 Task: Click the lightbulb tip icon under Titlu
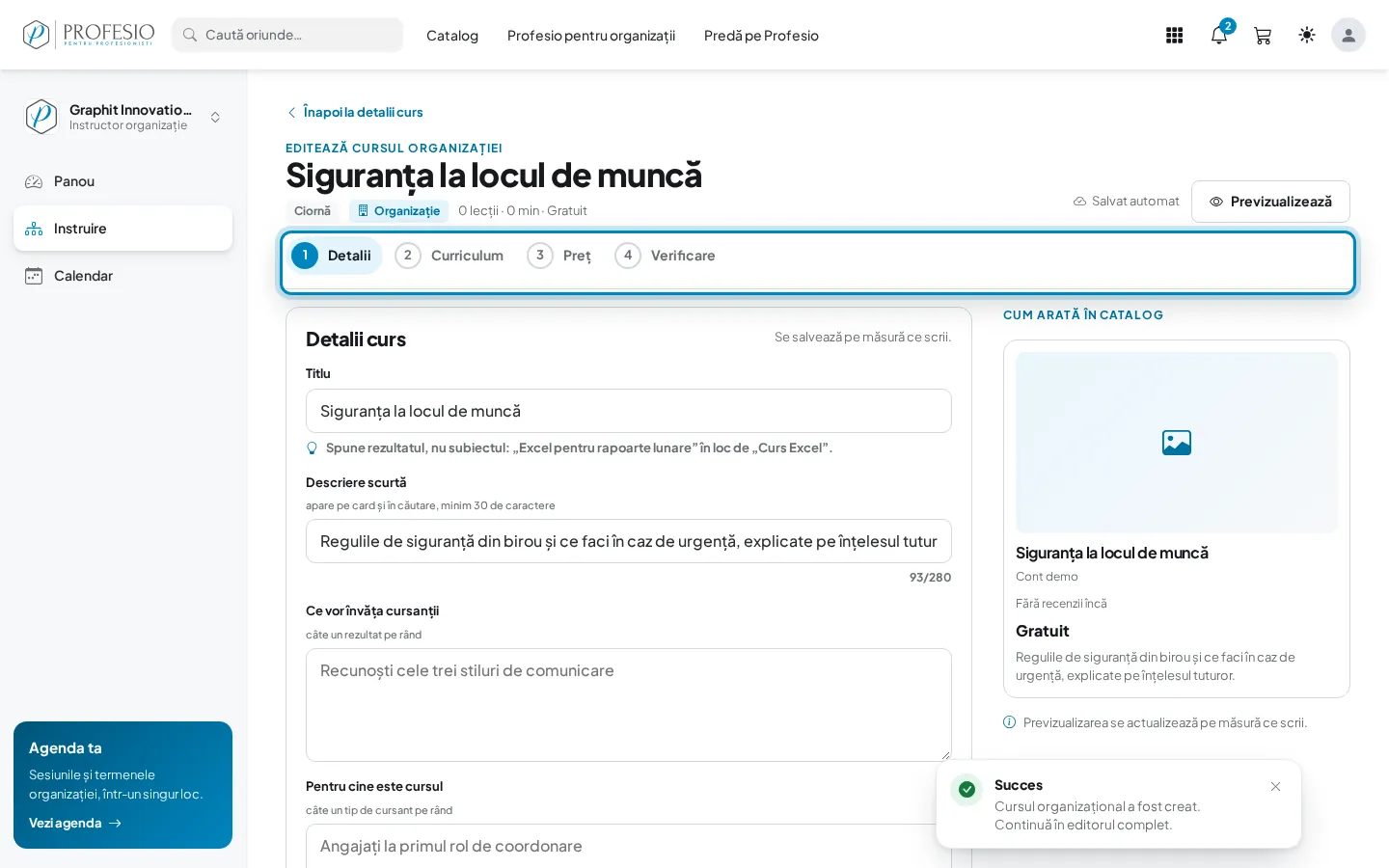point(312,448)
